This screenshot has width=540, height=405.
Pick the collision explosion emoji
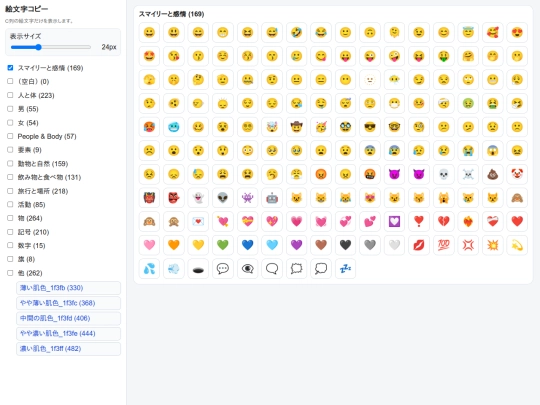[x=492, y=245]
